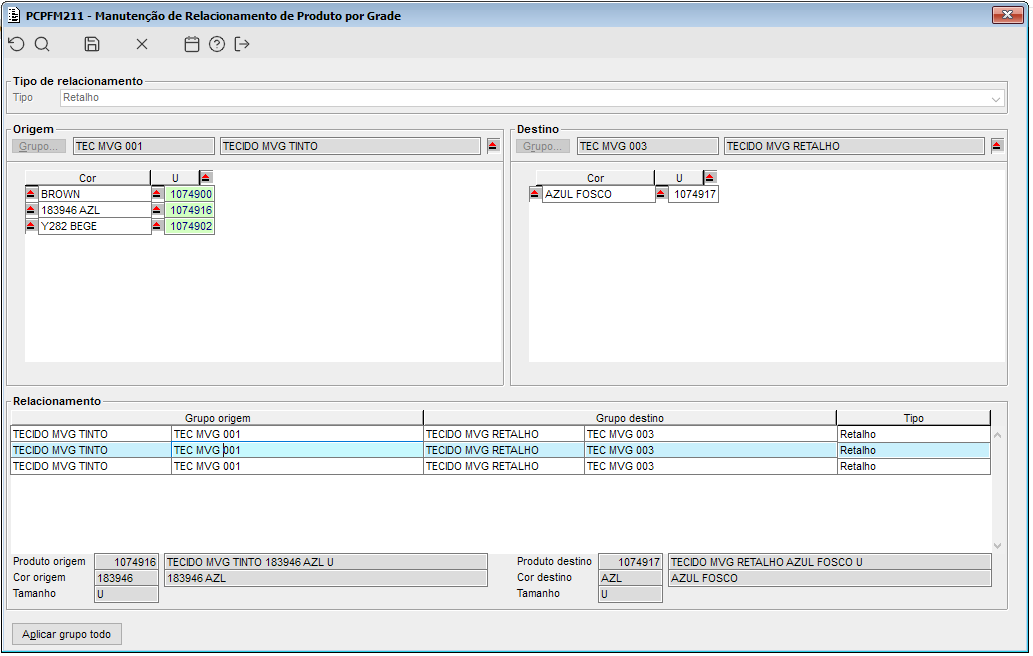Click the window title document icon

click(14, 15)
